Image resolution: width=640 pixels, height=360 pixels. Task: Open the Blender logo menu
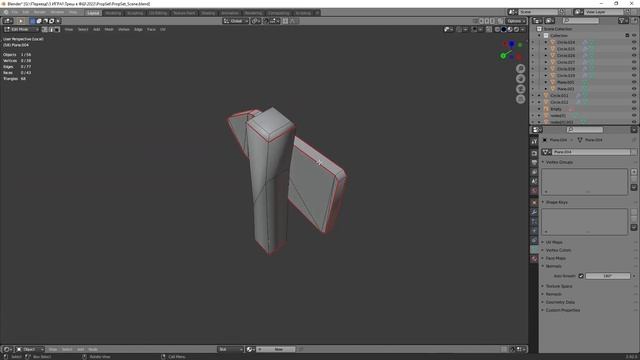pos(6,13)
